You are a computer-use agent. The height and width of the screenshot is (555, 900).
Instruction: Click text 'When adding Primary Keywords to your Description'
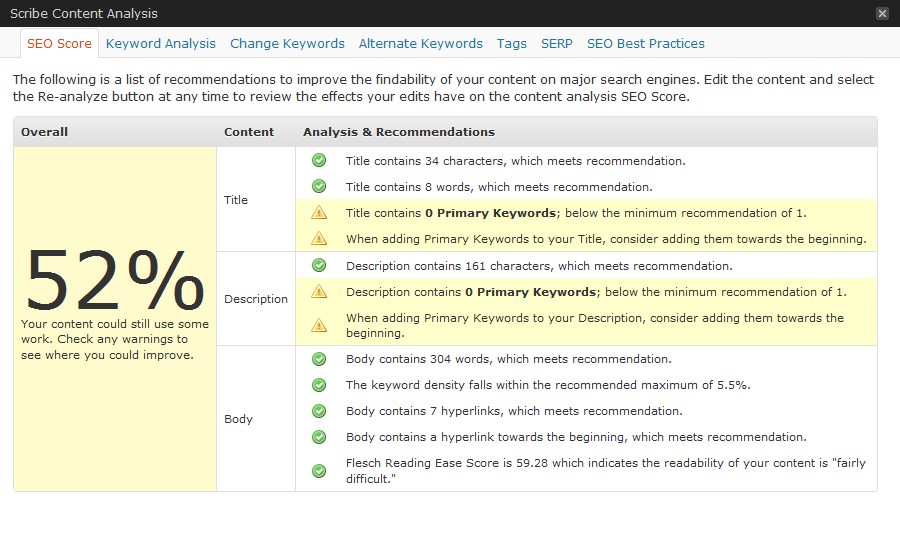(496, 318)
